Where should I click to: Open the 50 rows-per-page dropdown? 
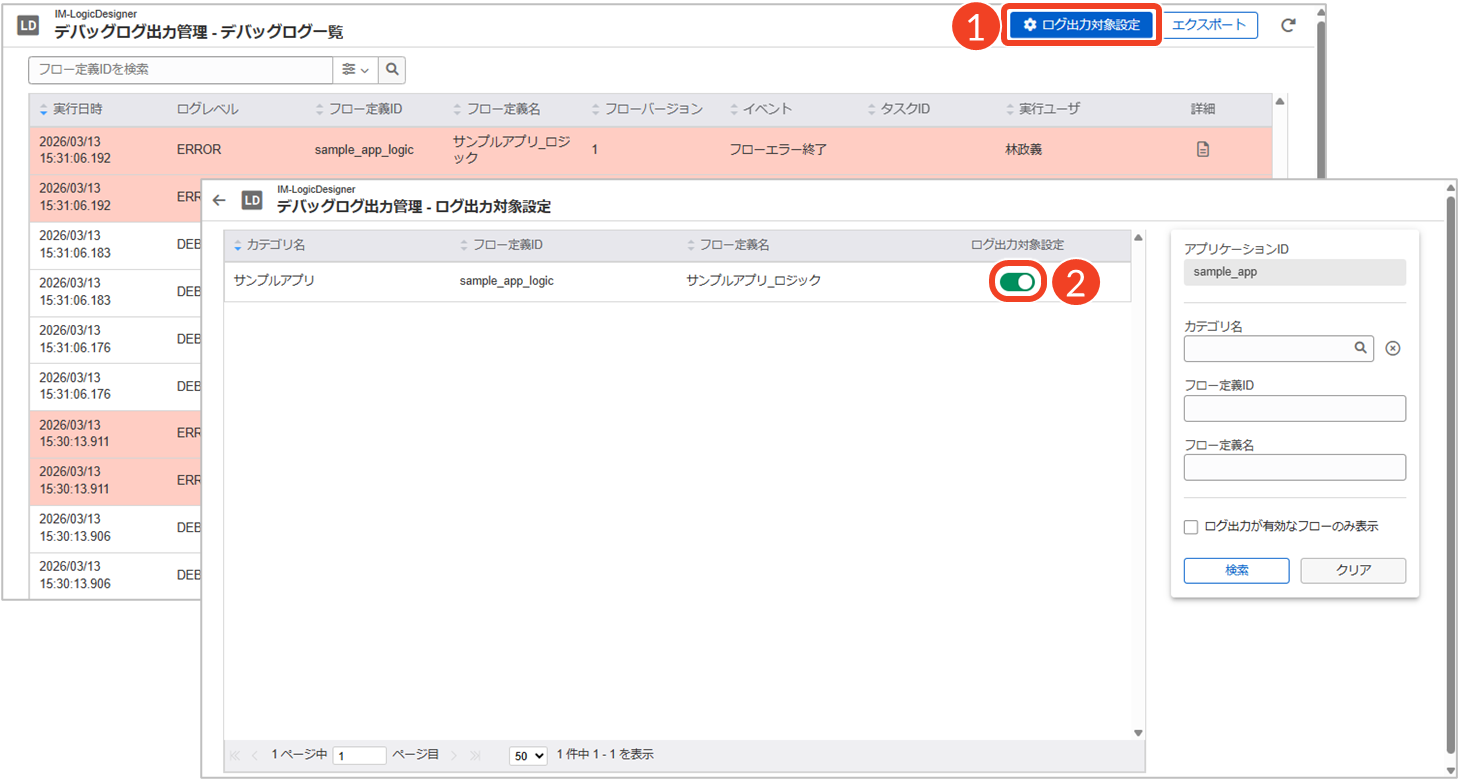(528, 755)
